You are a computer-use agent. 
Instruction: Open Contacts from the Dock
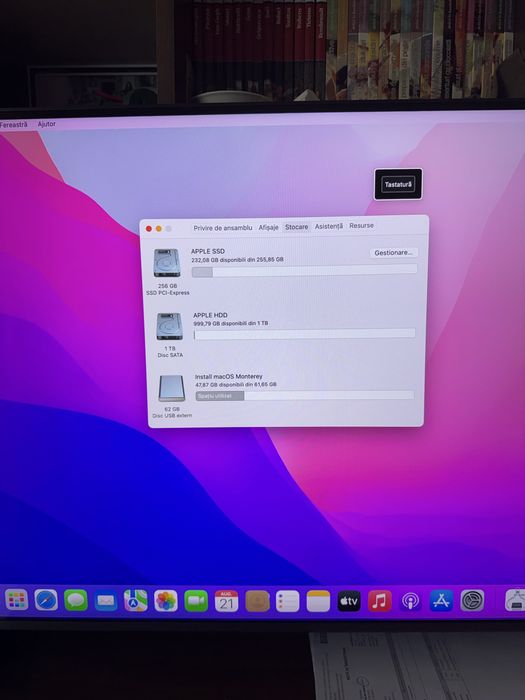pos(257,601)
